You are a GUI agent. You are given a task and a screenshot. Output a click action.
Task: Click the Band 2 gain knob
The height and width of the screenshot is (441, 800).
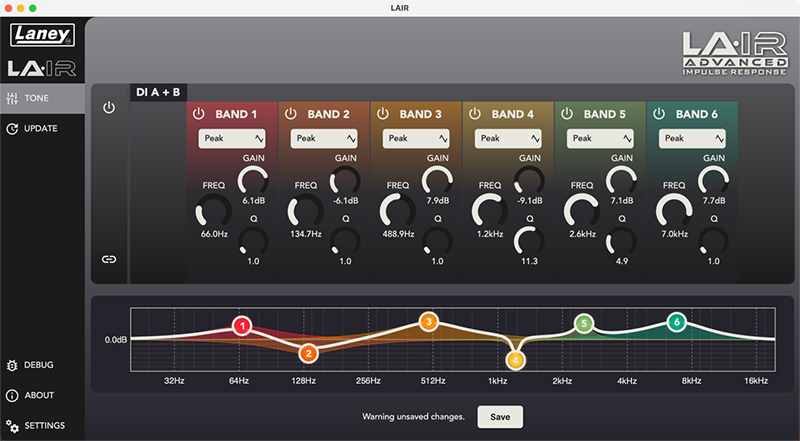pyautogui.click(x=345, y=180)
